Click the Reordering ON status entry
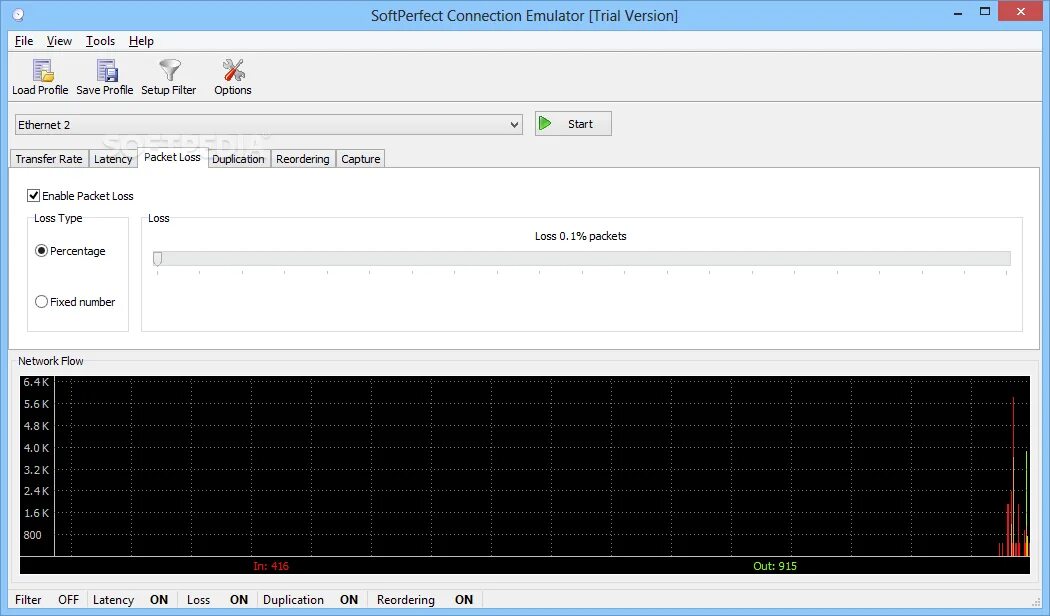Image resolution: width=1050 pixels, height=616 pixels. (x=425, y=599)
